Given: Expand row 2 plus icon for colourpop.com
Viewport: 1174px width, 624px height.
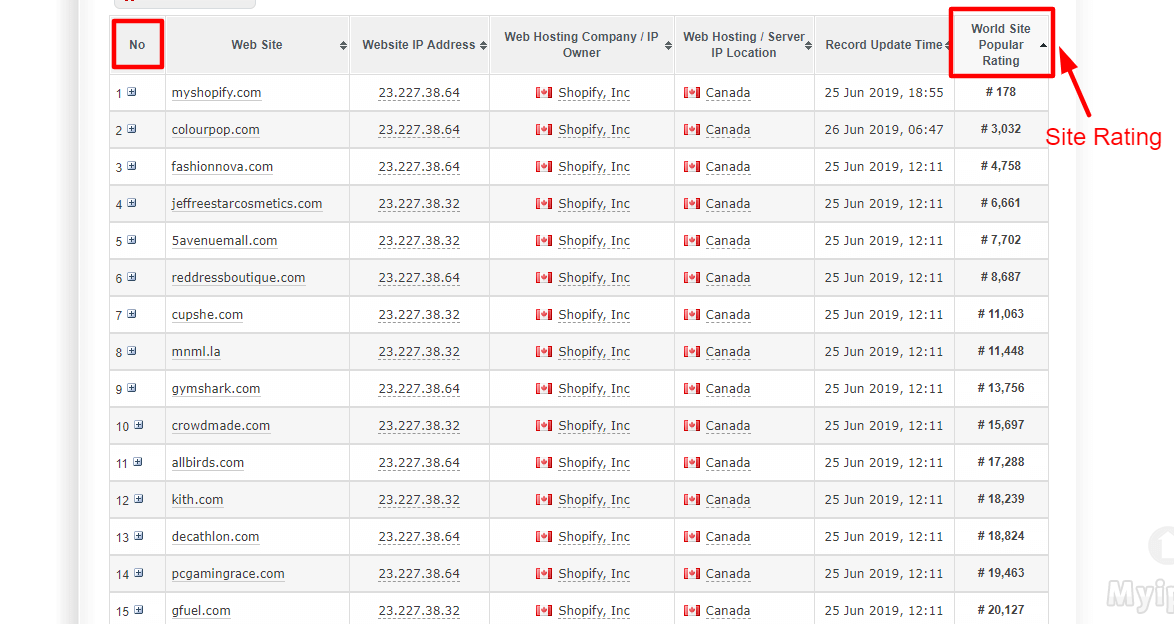Looking at the screenshot, I should [x=132, y=129].
